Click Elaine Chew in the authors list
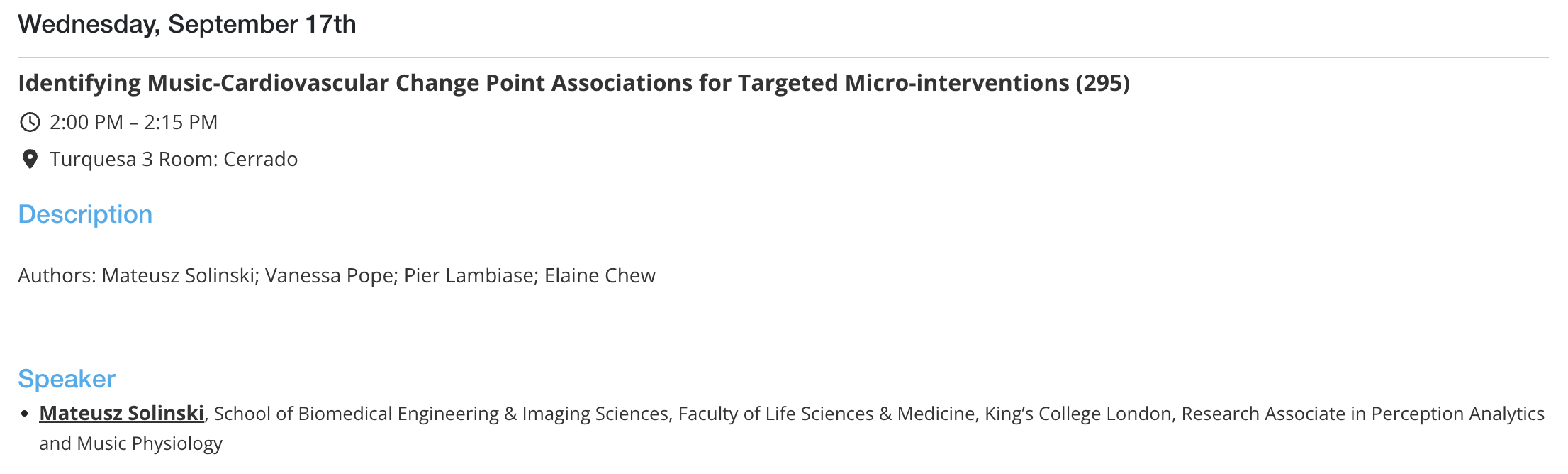 (600, 275)
